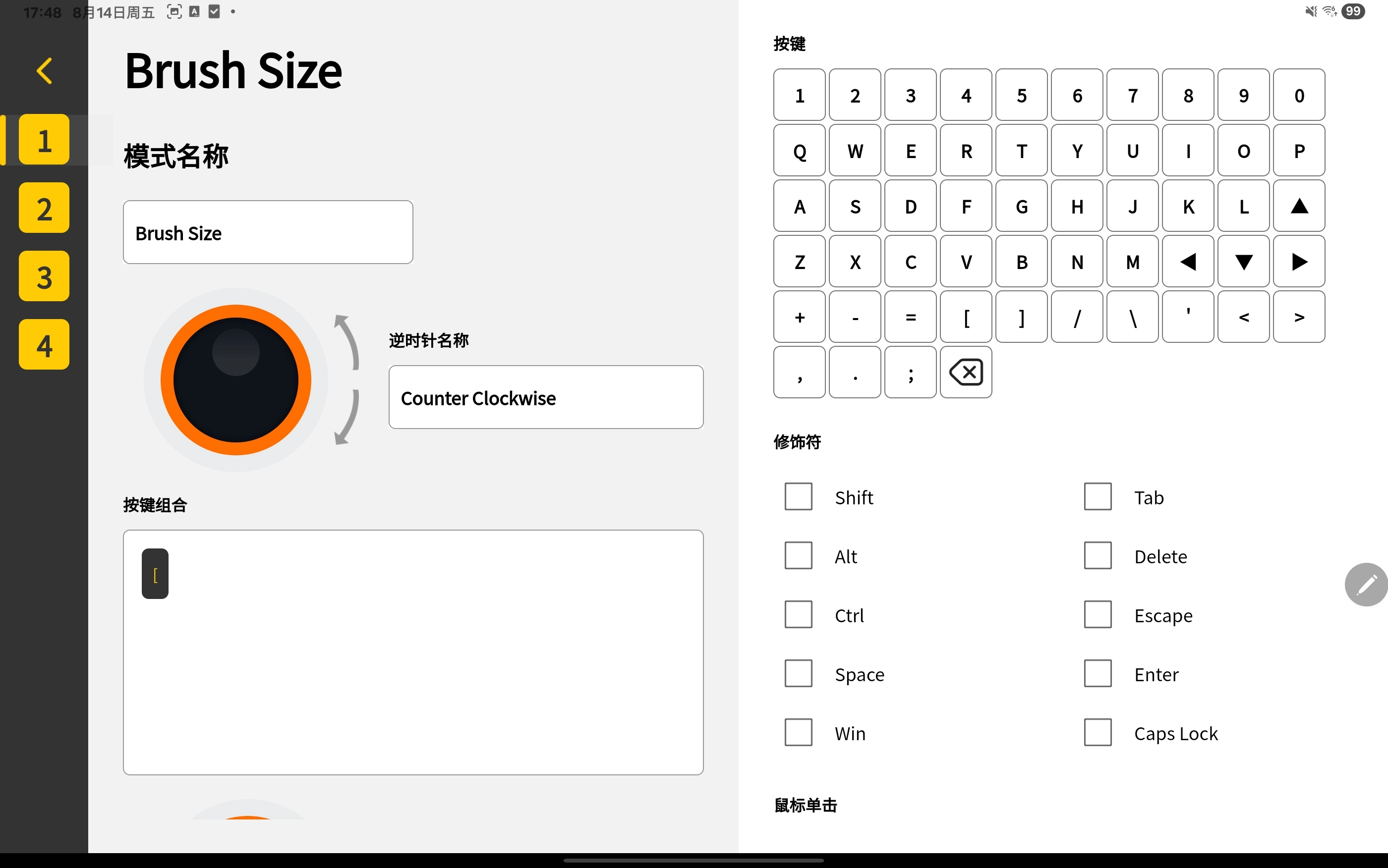Tap the backspace delete key icon
The height and width of the screenshot is (868, 1388).
tap(966, 372)
